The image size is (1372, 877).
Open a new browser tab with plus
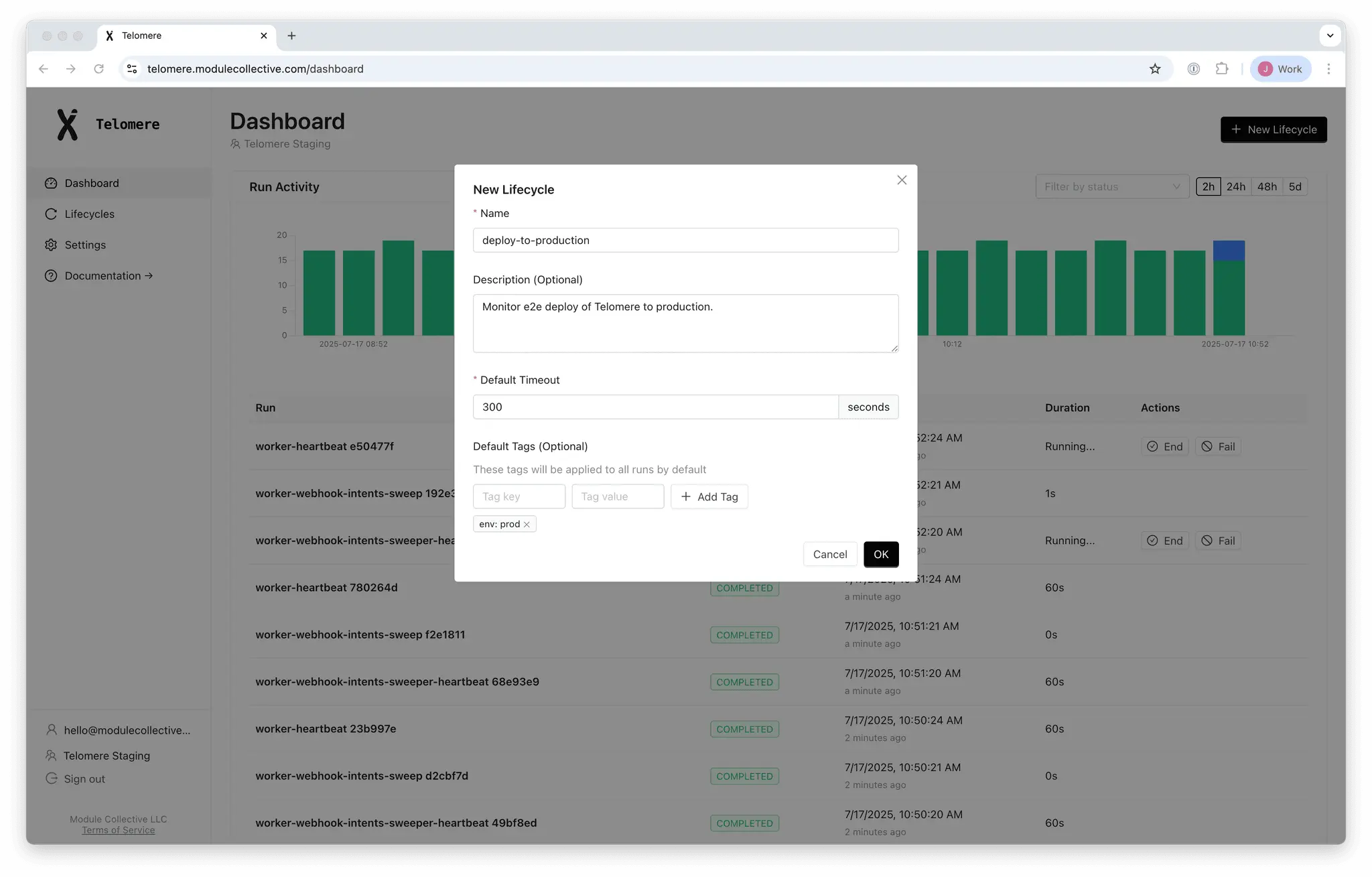(291, 36)
